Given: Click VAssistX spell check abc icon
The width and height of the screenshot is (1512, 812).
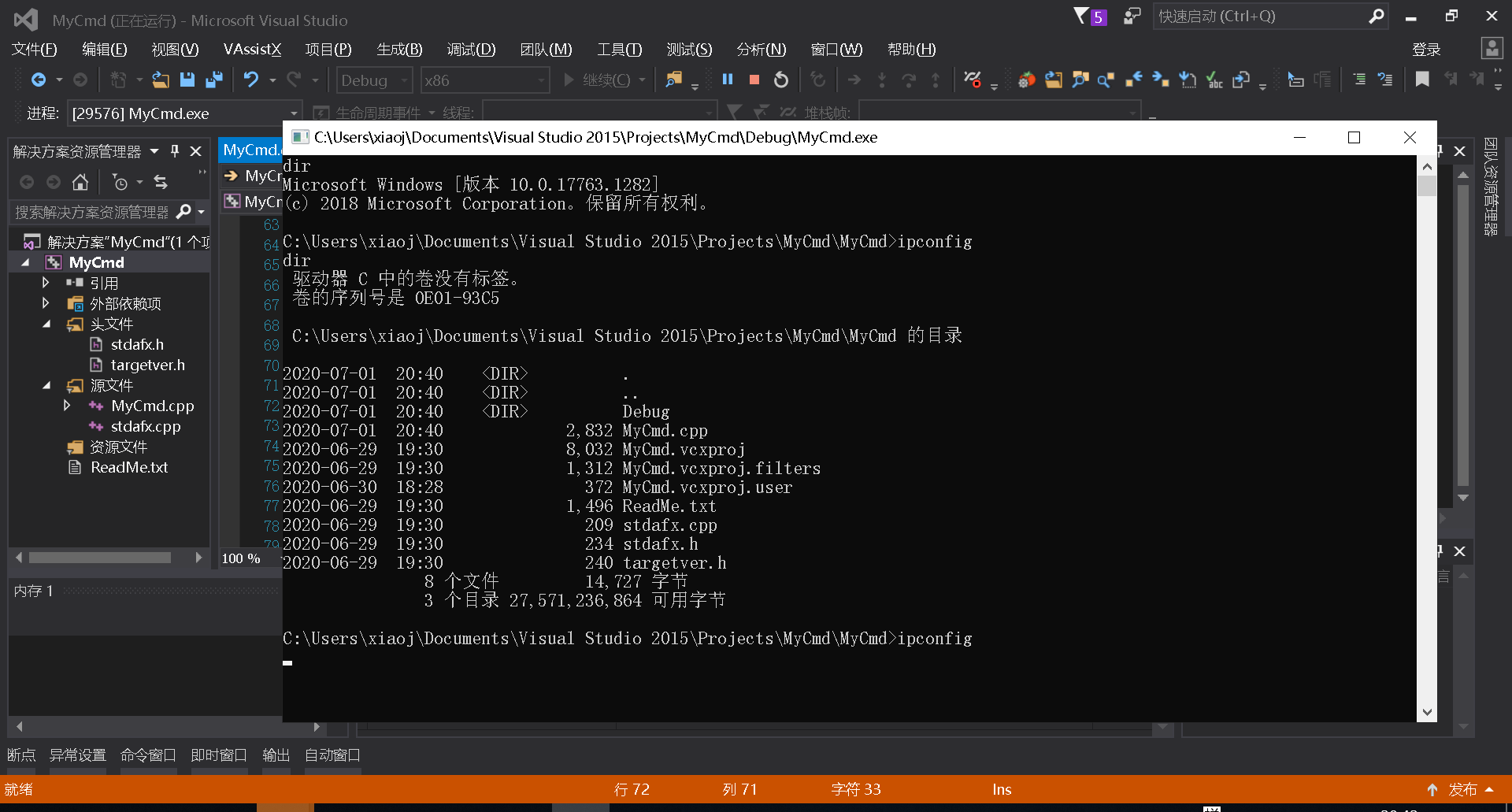Looking at the screenshot, I should coord(1214,80).
